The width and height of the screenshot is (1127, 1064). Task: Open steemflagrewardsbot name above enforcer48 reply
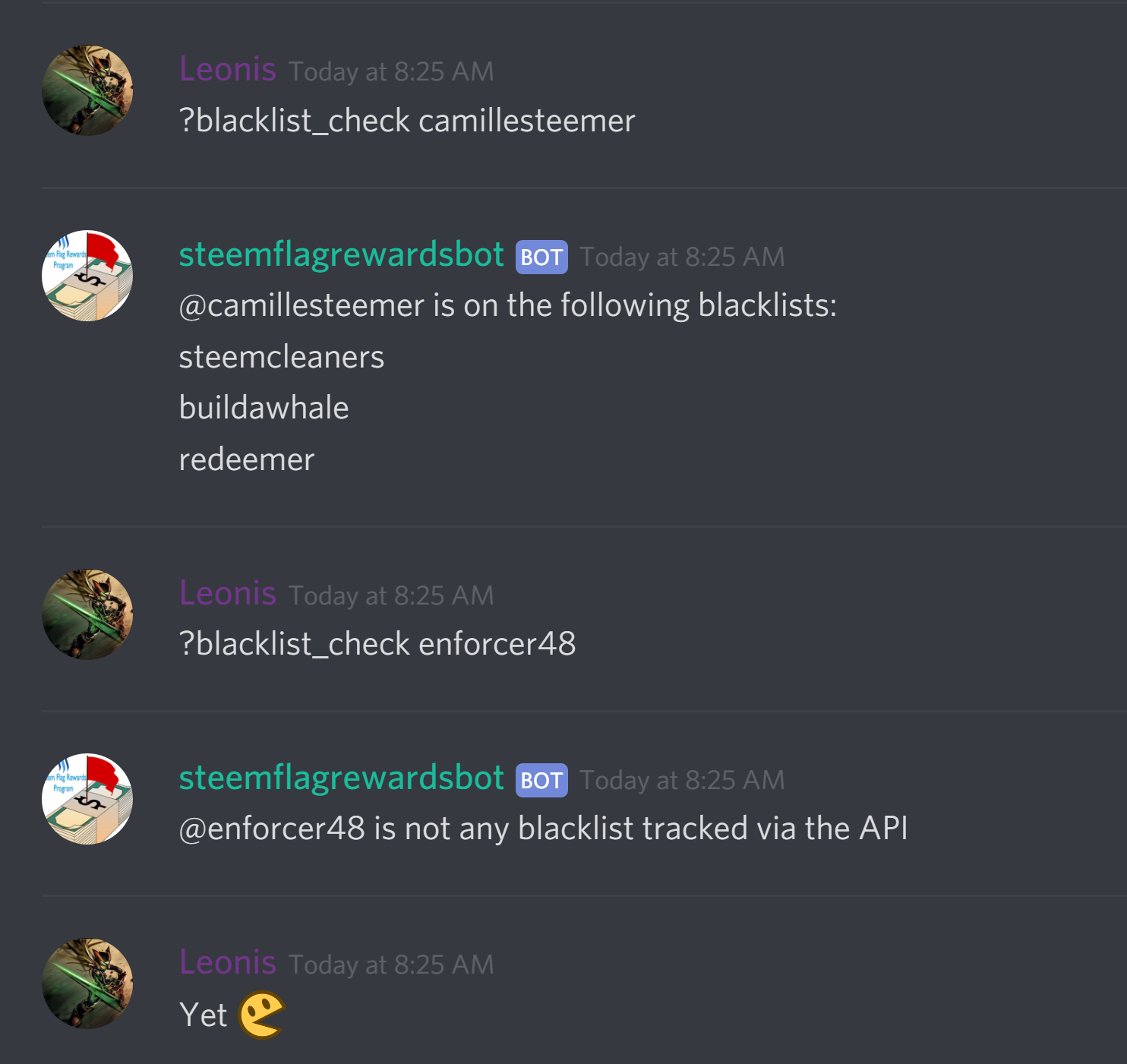(x=342, y=778)
